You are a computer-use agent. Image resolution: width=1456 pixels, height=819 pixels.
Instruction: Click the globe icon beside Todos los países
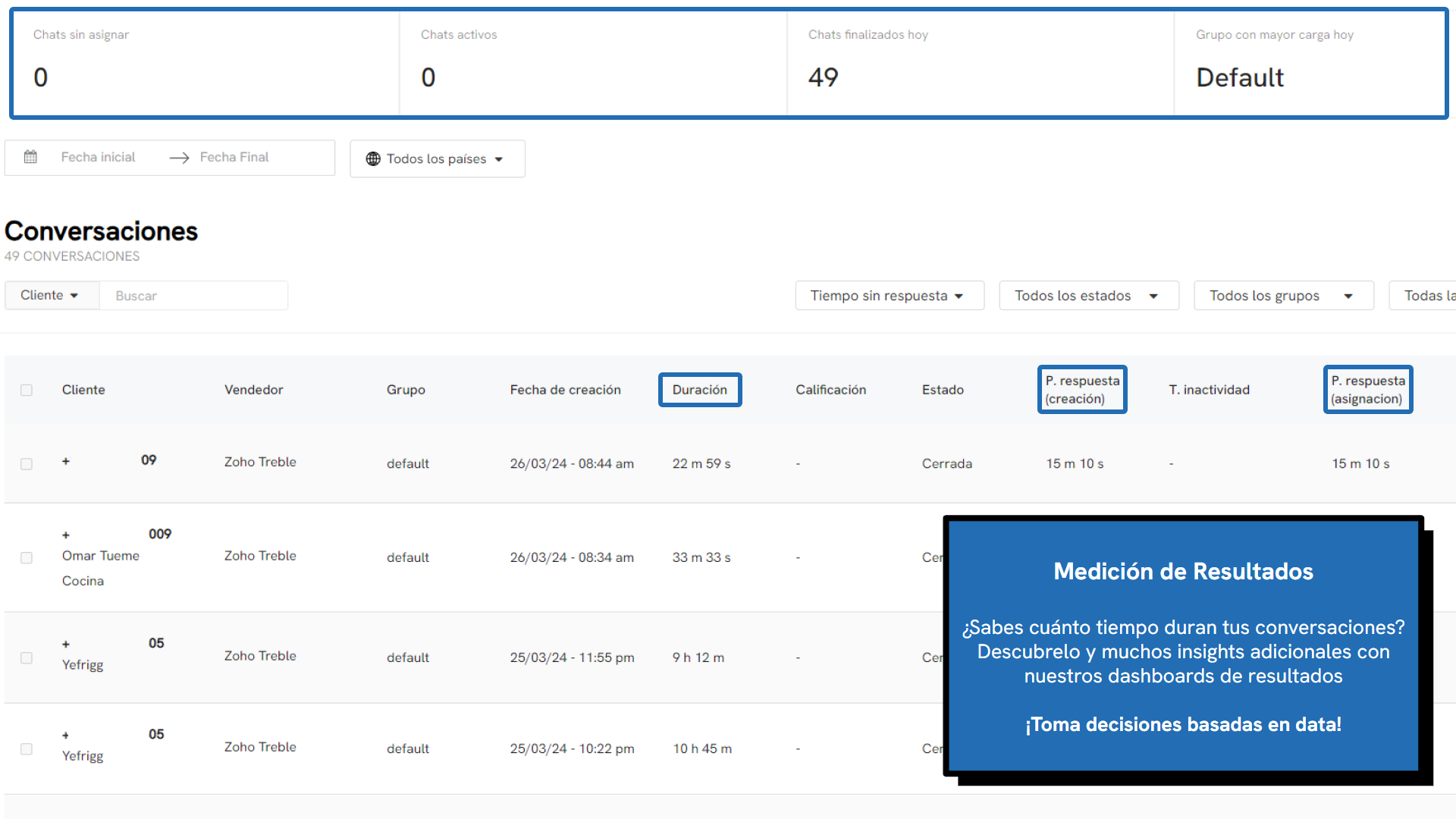pyautogui.click(x=373, y=158)
